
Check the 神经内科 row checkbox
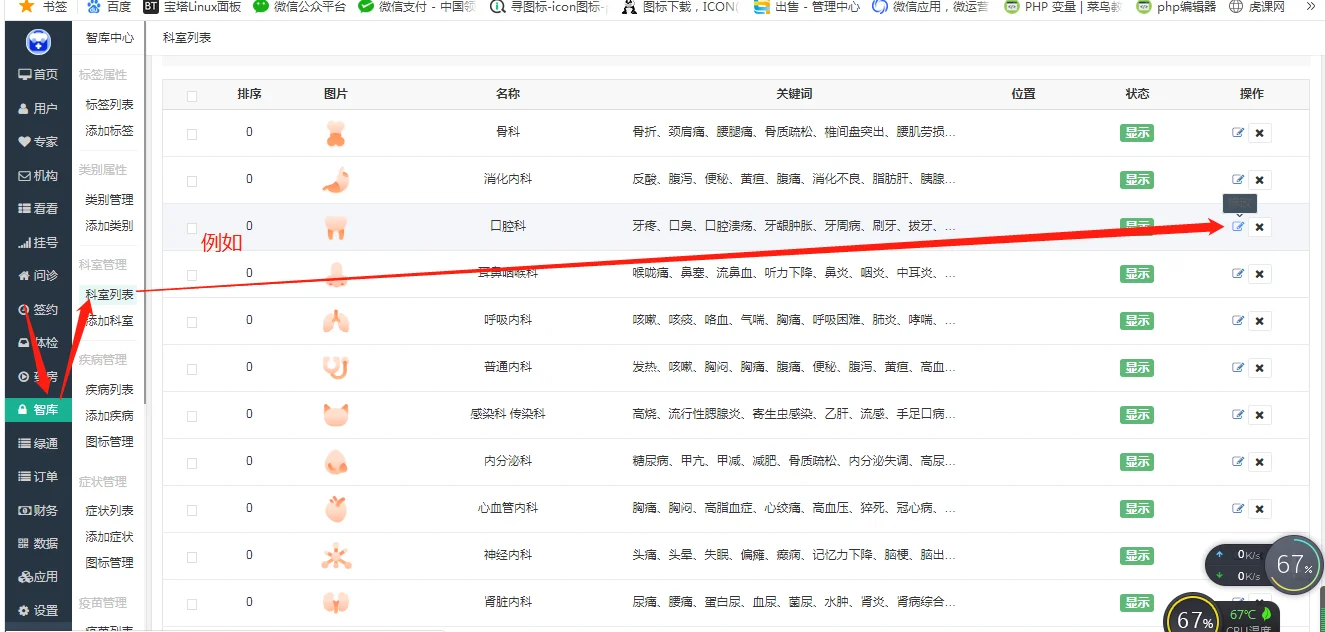click(192, 557)
